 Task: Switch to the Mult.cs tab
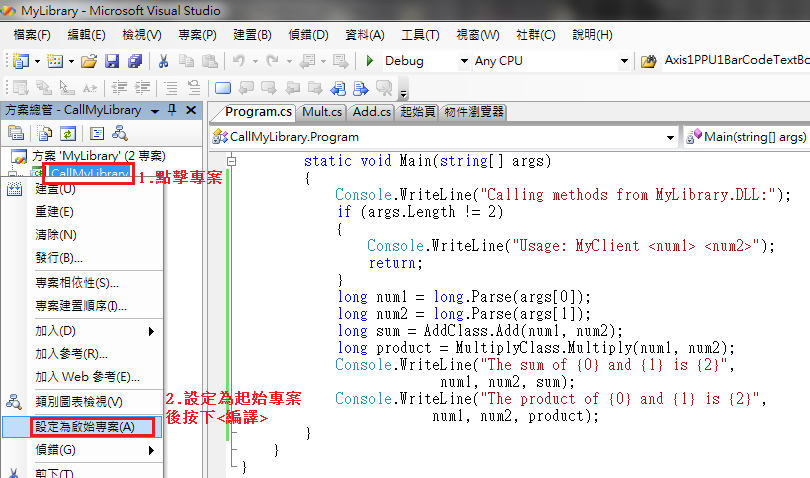coord(322,112)
